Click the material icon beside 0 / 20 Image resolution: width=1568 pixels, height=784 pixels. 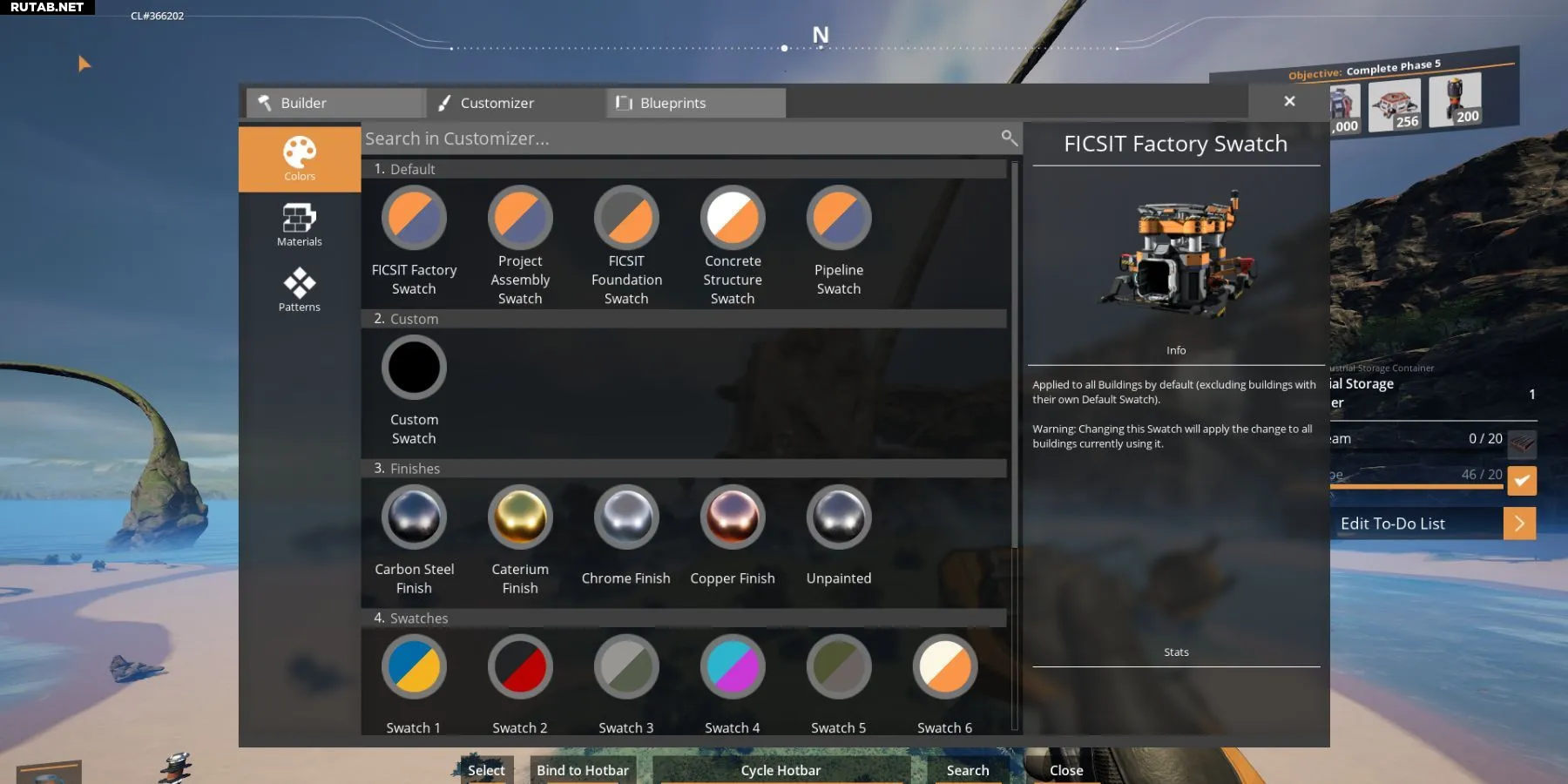tap(1523, 444)
